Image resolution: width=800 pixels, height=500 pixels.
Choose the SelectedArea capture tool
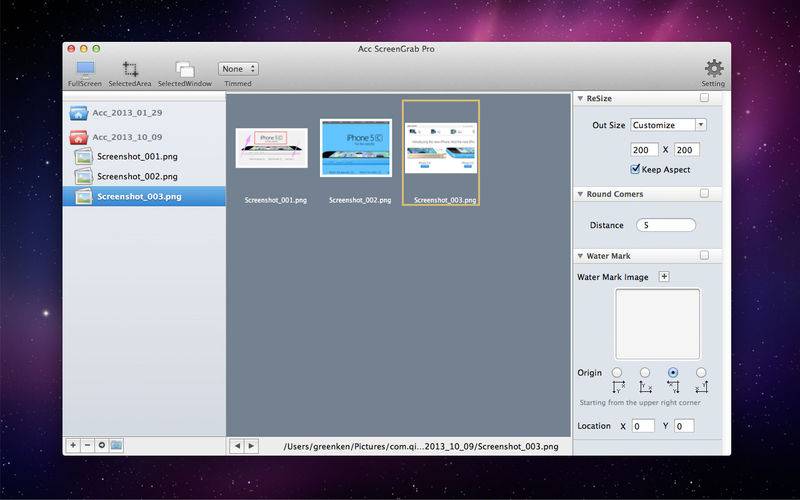click(130, 73)
